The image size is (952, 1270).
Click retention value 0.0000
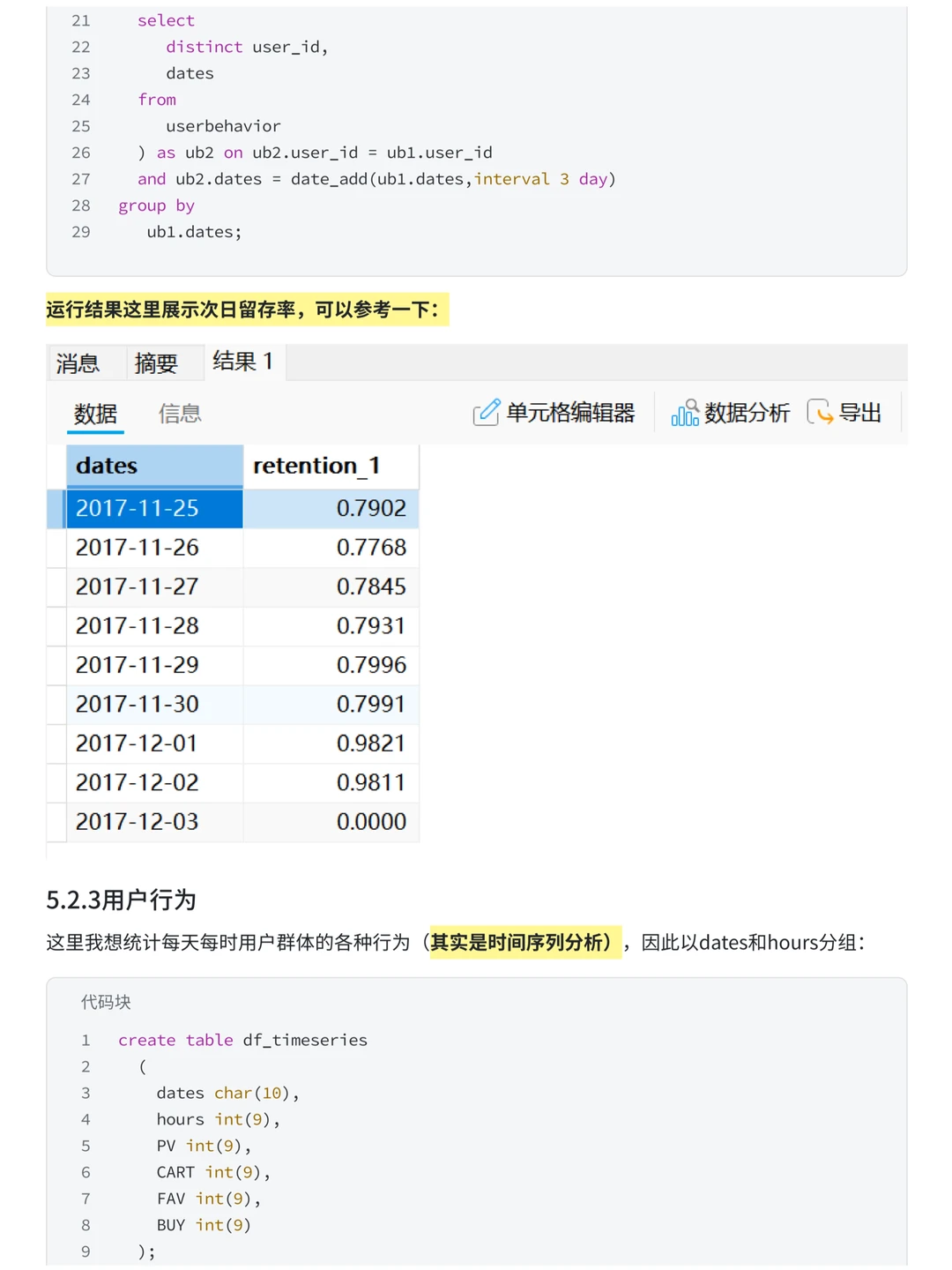[x=331, y=822]
